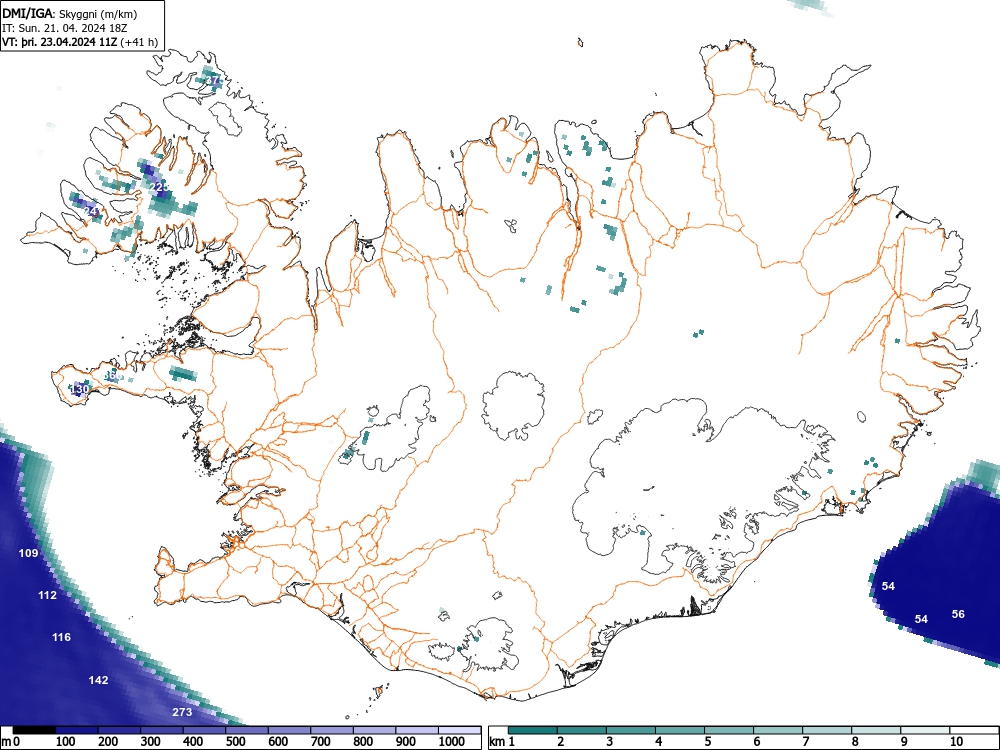The height and width of the screenshot is (750, 1000).
Task: Click the '56' value in southeast sea
Action: pyautogui.click(x=958, y=614)
